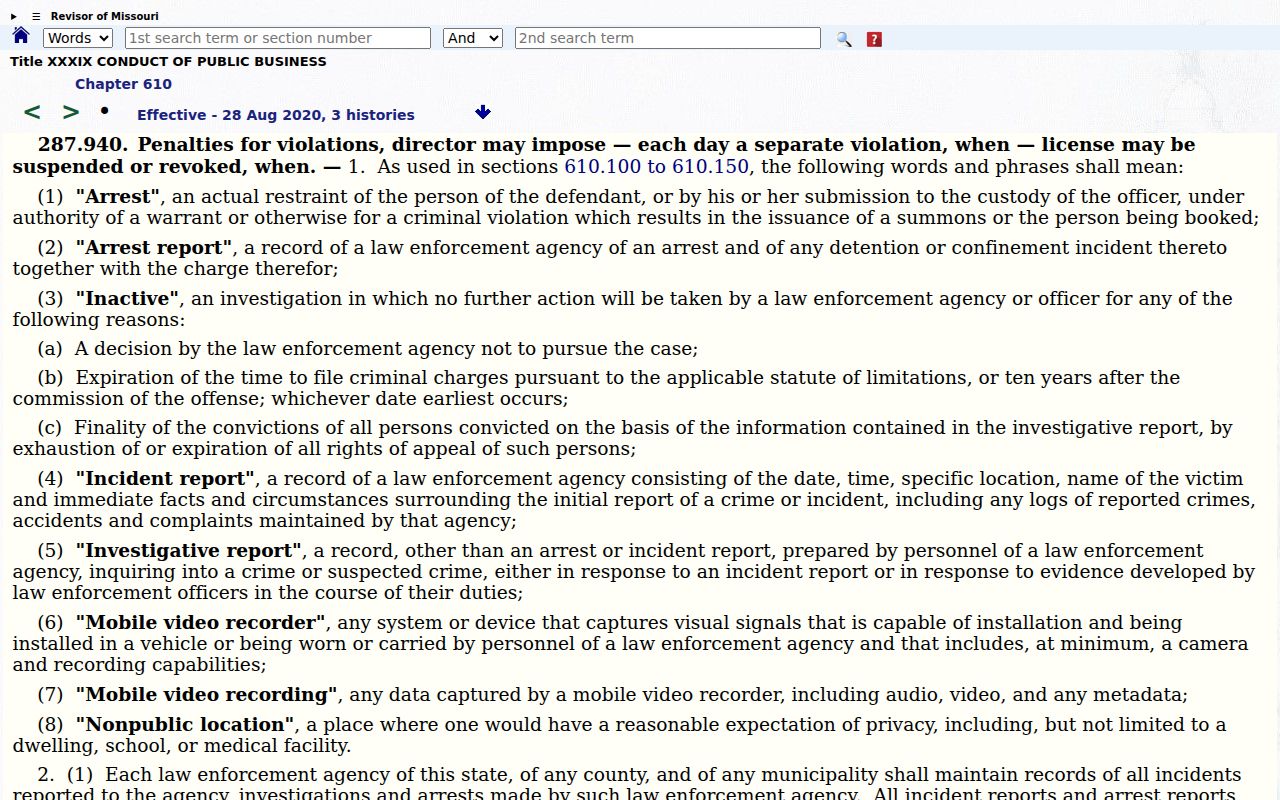Open the And operator dropdown
The width and height of the screenshot is (1280, 800).
(472, 38)
